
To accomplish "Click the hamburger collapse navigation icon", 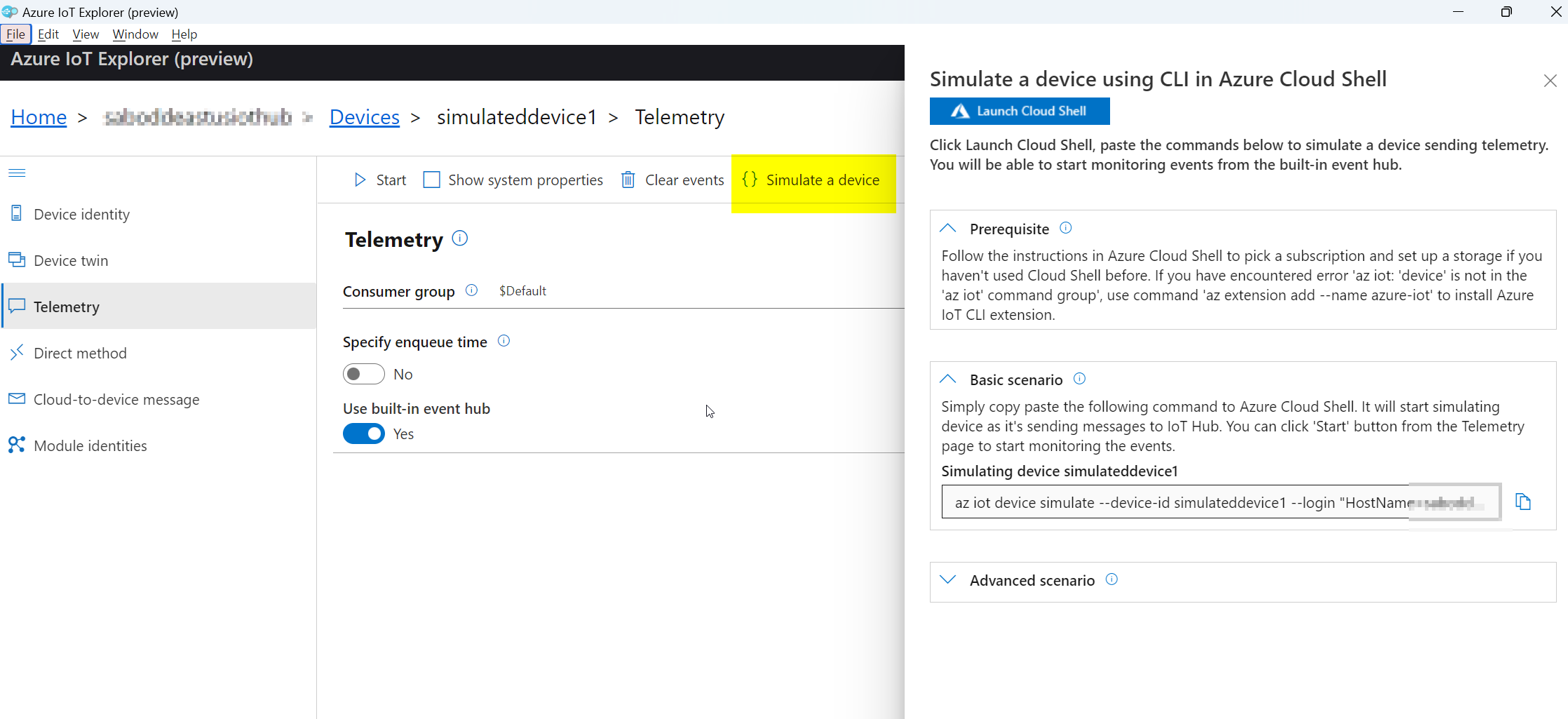I will (17, 173).
